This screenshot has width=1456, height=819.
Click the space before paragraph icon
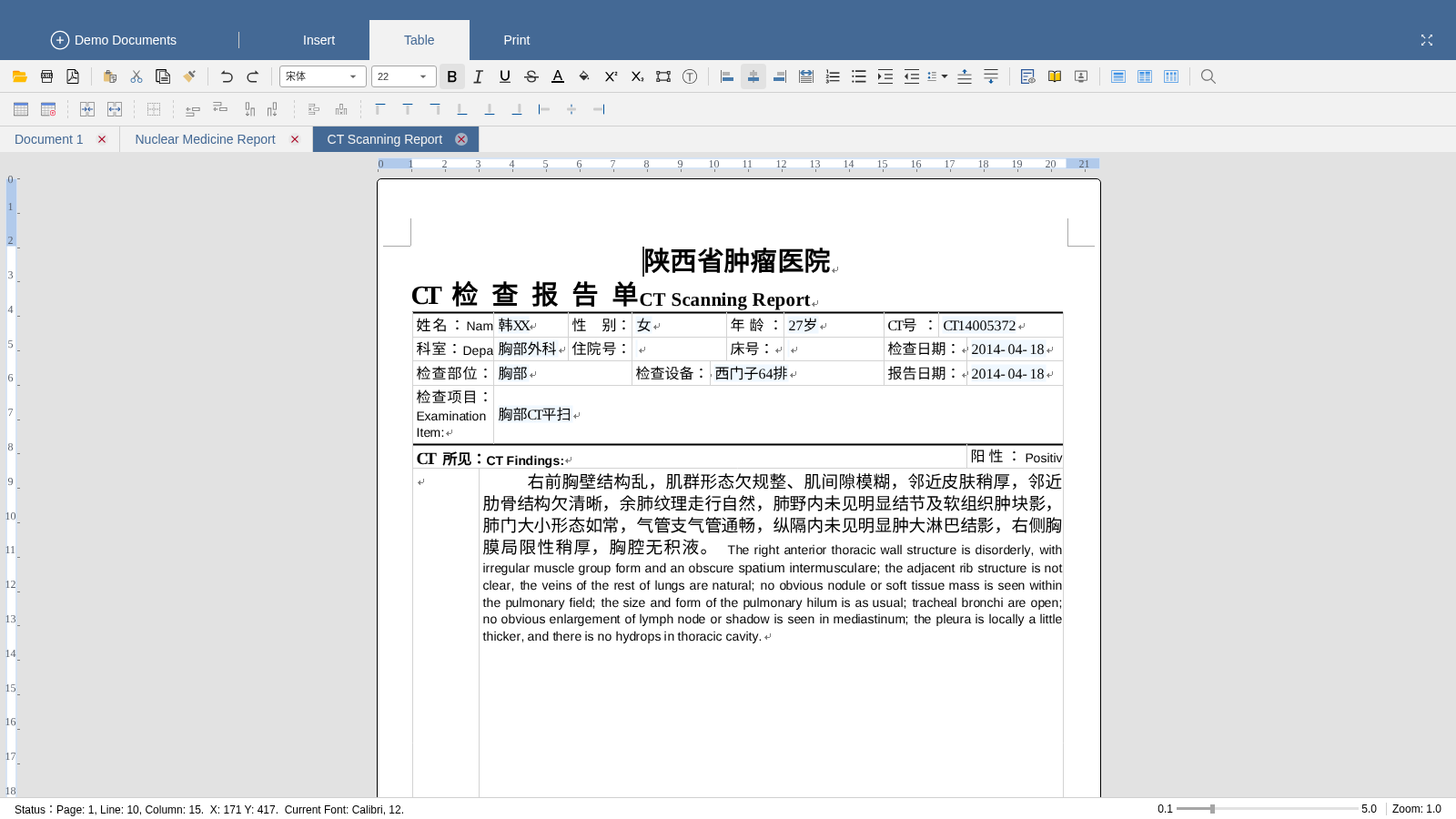coord(965,76)
